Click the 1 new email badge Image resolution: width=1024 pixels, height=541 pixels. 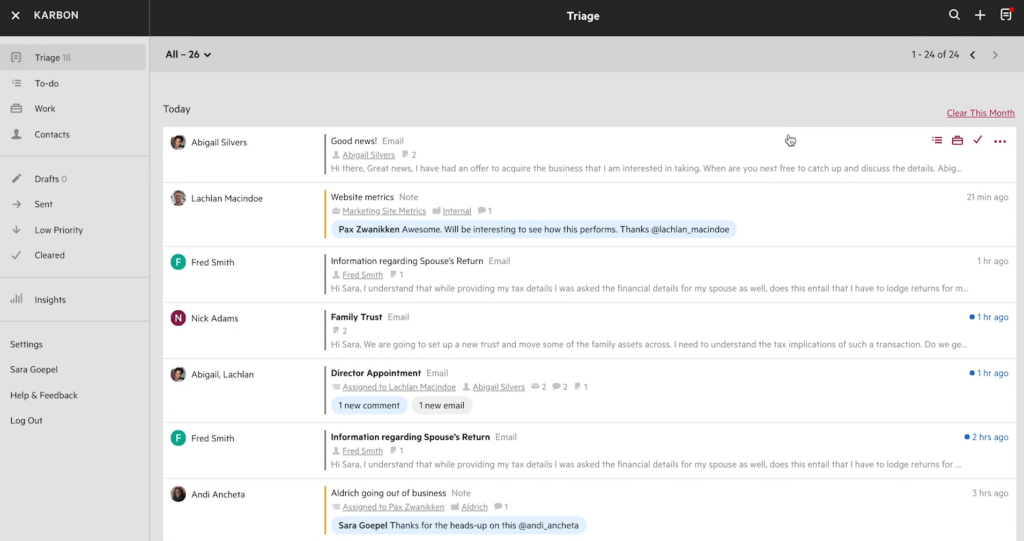pyautogui.click(x=441, y=405)
